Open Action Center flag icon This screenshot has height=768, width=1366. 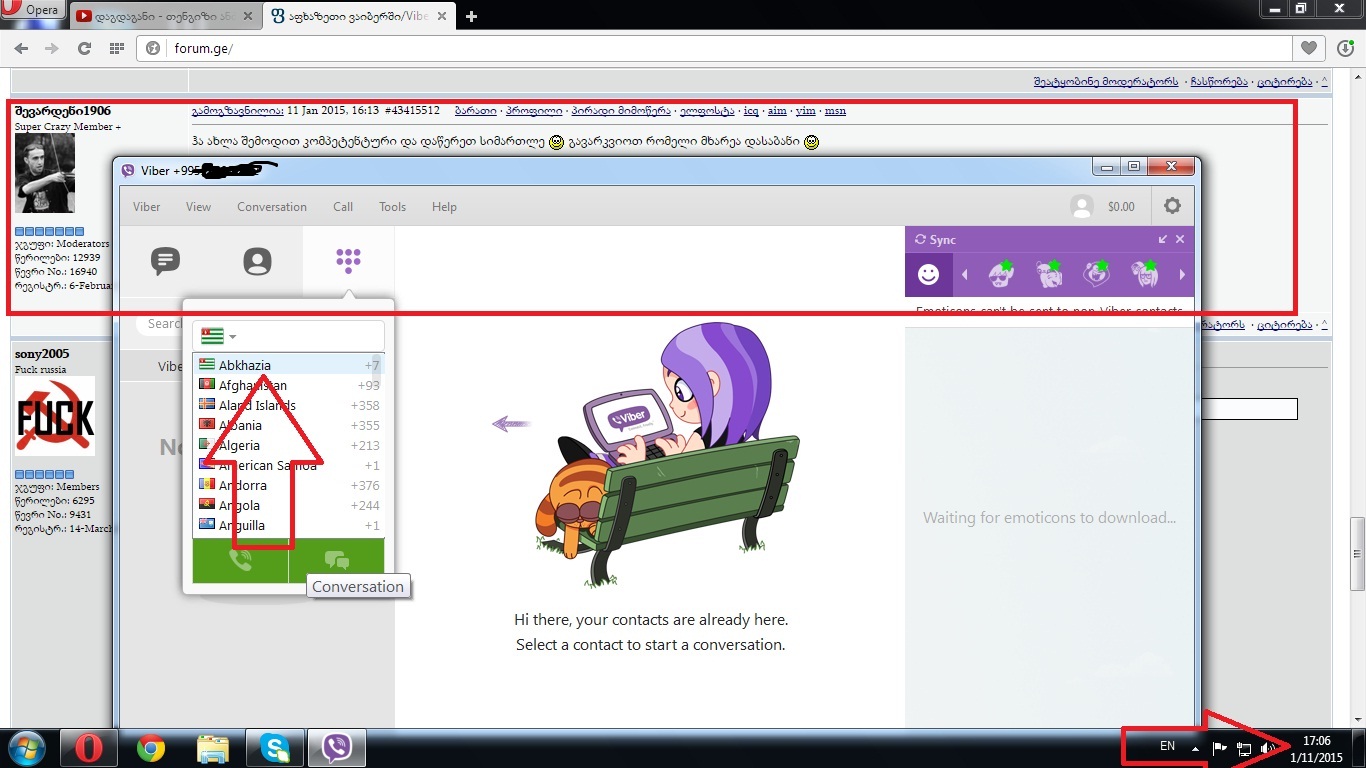pos(1220,747)
